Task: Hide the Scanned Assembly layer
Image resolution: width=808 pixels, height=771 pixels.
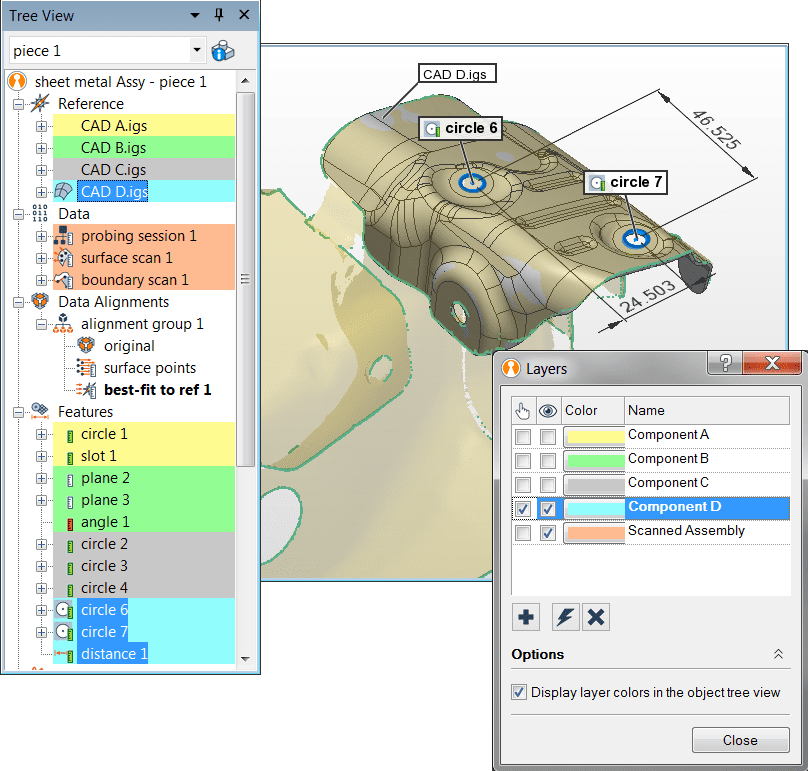Action: click(x=548, y=533)
